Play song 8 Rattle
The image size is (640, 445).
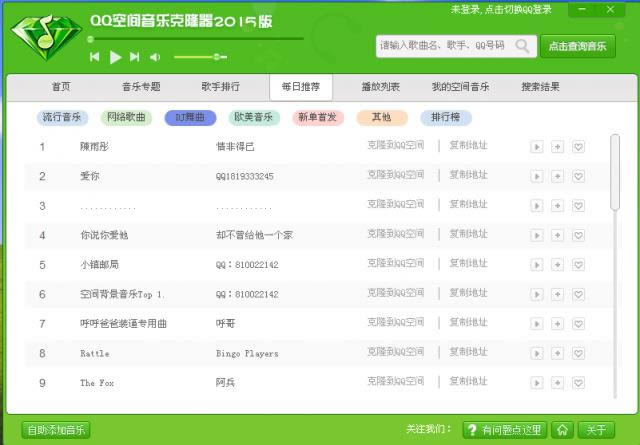pos(537,353)
